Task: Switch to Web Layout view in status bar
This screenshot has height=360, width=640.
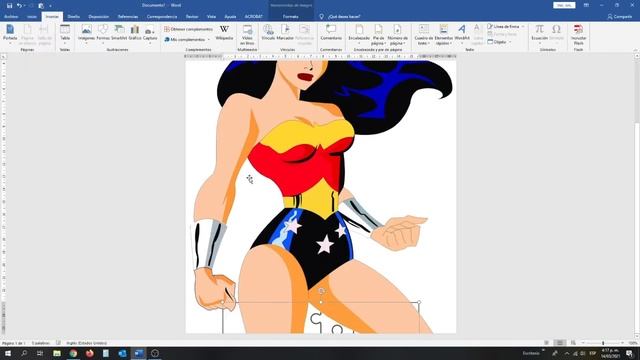Action: coord(573,343)
